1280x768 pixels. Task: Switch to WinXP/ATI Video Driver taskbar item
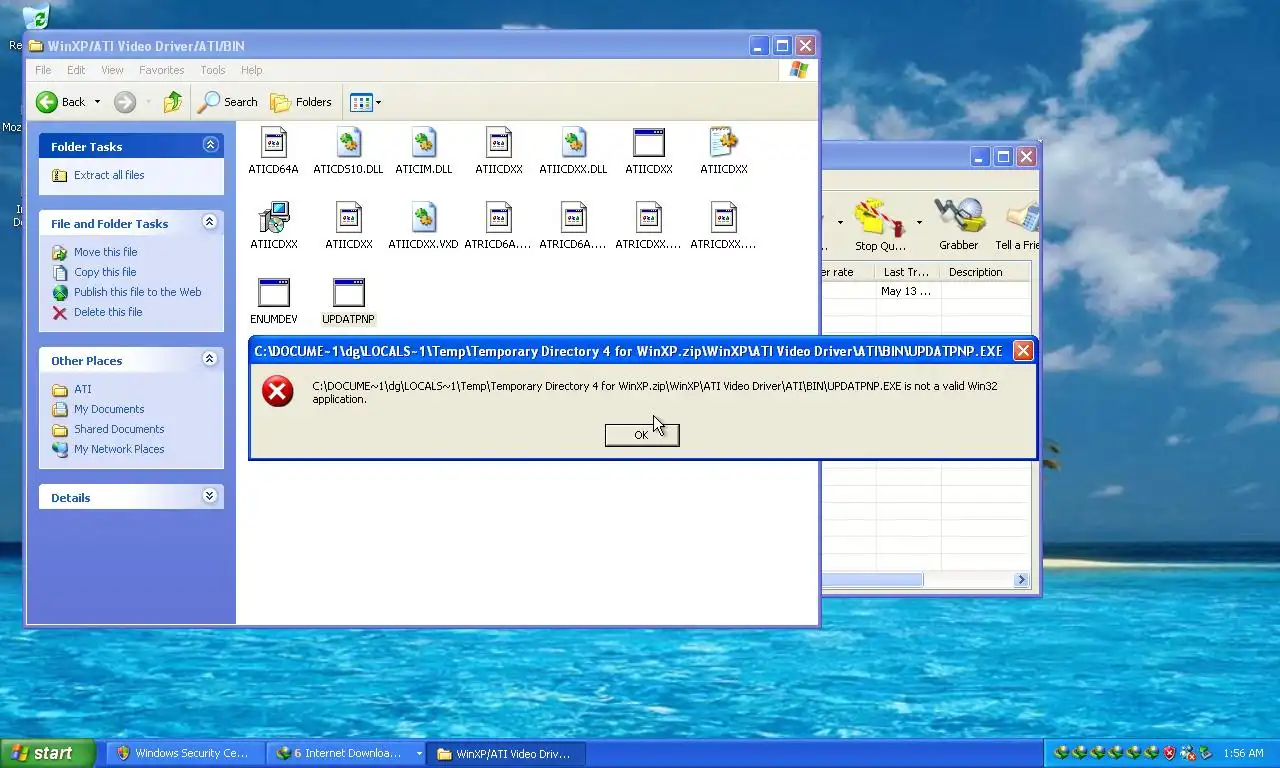coord(507,753)
